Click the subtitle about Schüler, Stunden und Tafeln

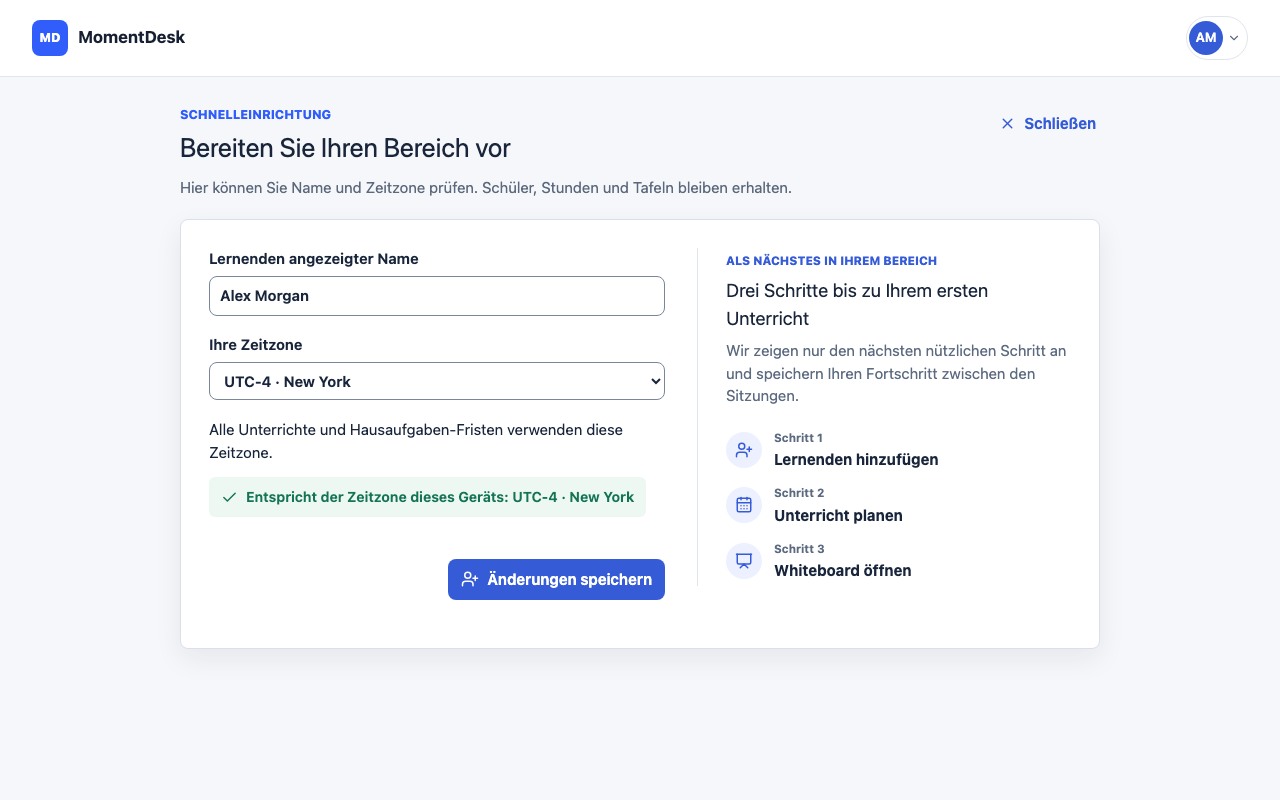pos(486,188)
